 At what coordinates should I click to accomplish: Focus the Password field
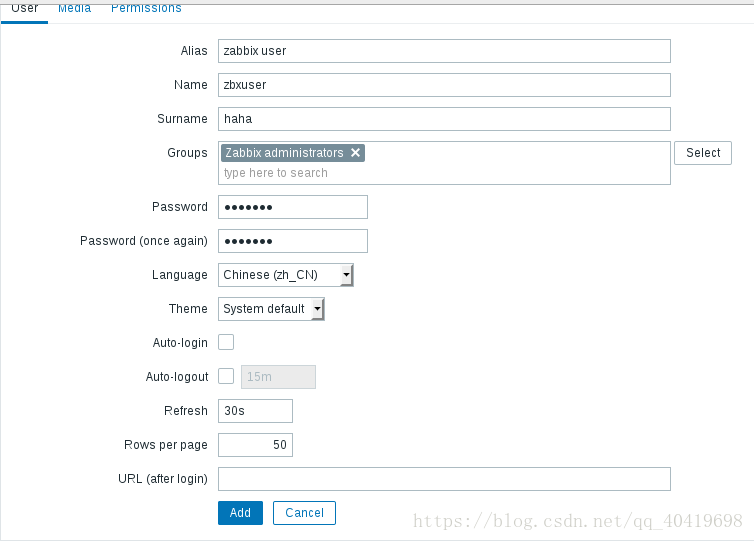pyautogui.click(x=293, y=207)
